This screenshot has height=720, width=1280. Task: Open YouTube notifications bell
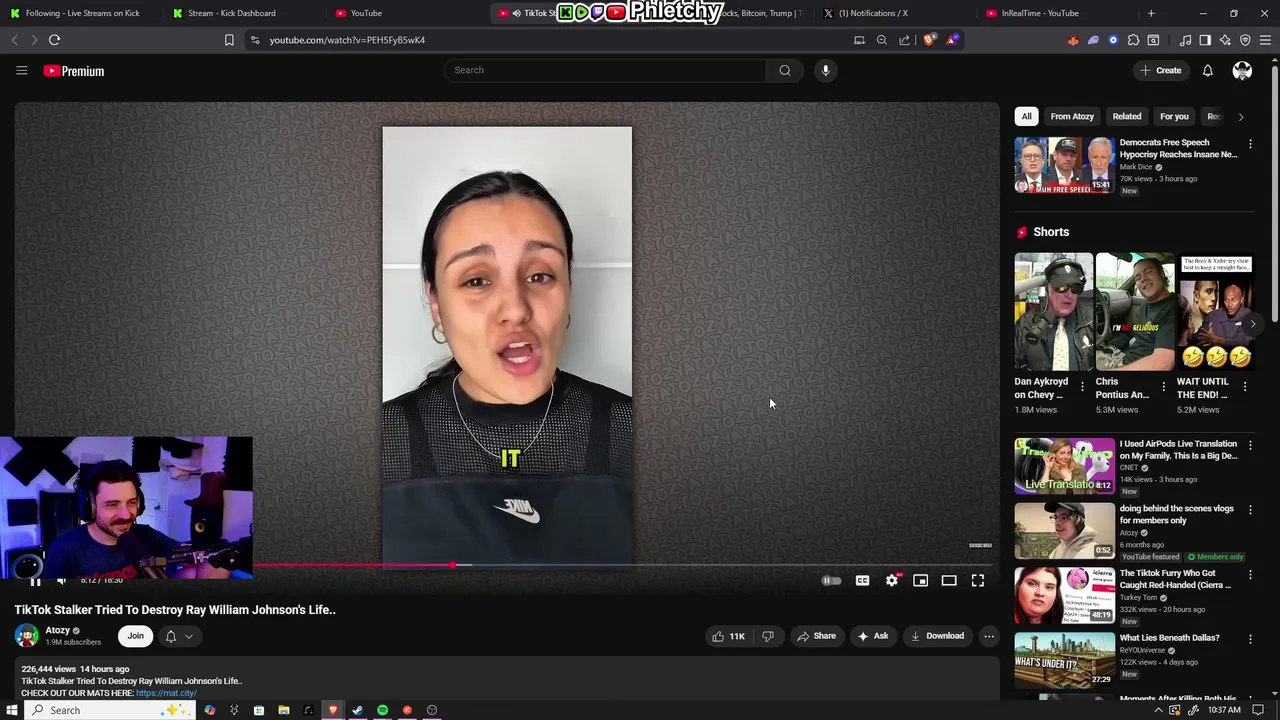tap(1207, 70)
